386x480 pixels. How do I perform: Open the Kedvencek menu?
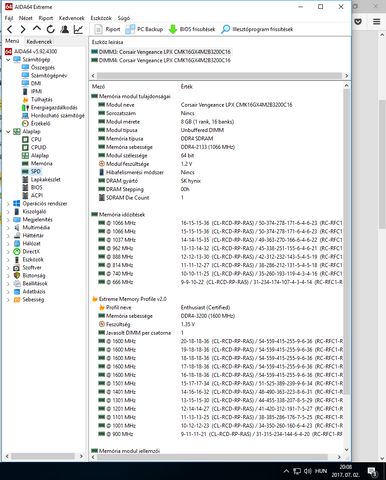click(72, 18)
